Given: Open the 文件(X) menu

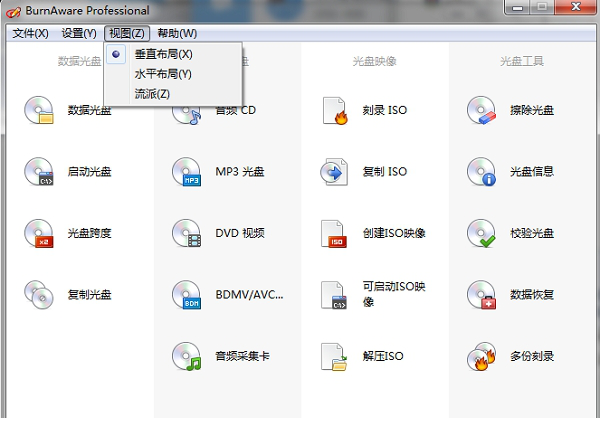Looking at the screenshot, I should 30,33.
